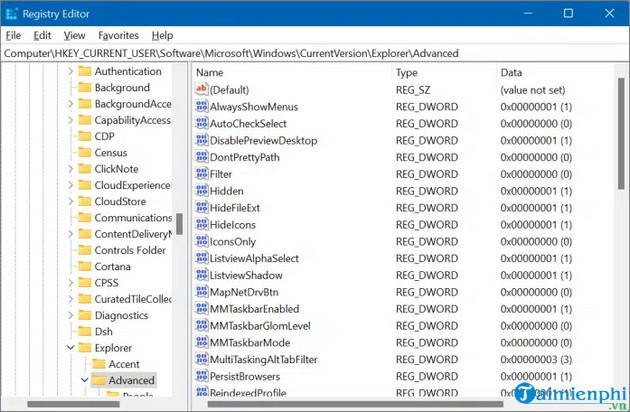Click the REG_DWORD type for HideFileExt

click(x=427, y=208)
